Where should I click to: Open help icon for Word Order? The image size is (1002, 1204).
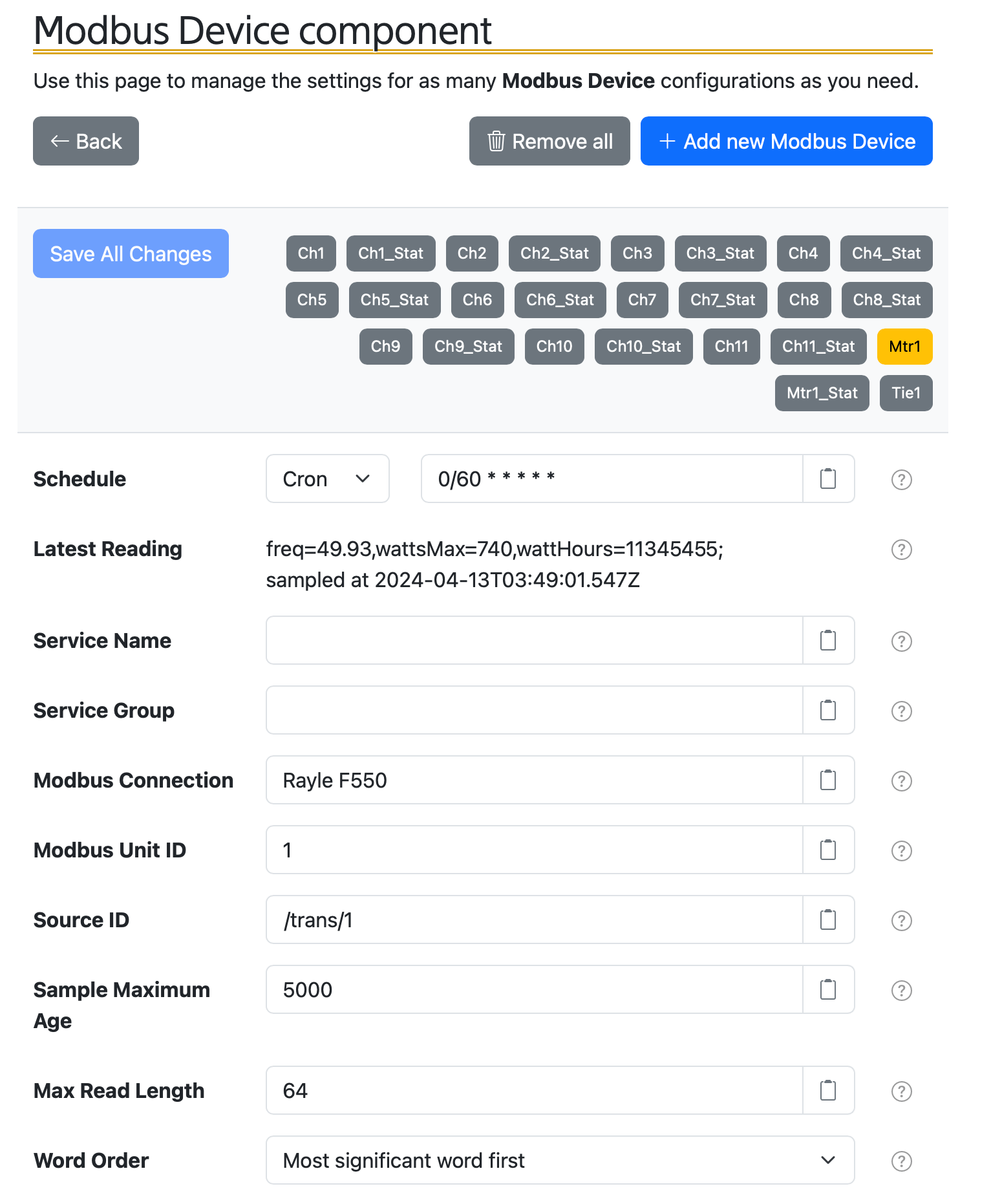coord(901,1161)
